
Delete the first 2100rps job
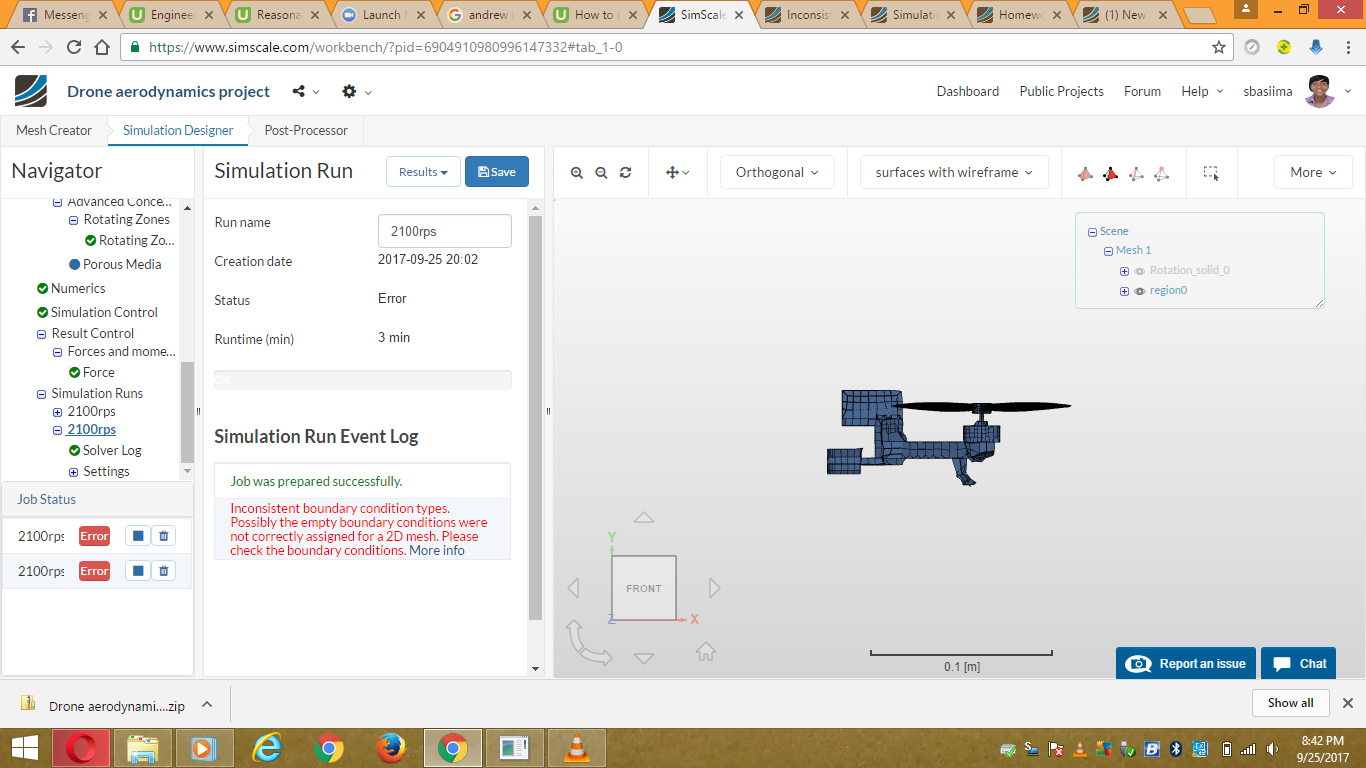[x=164, y=536]
